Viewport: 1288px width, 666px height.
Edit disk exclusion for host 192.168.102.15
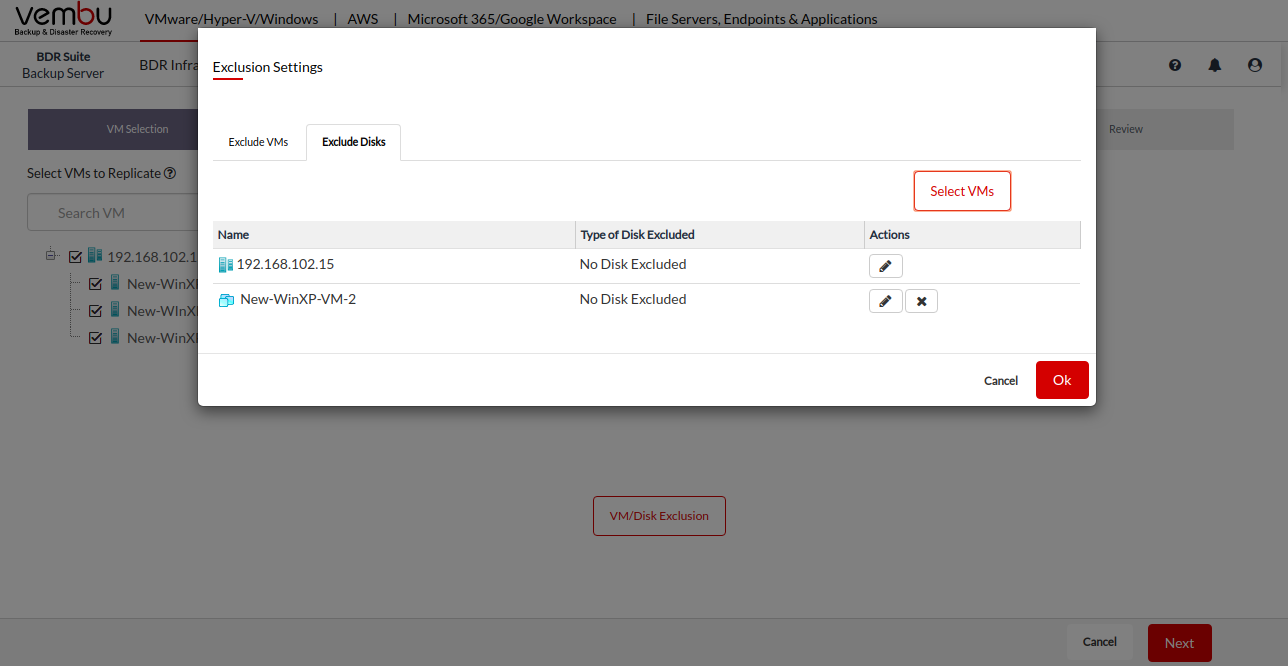click(x=885, y=266)
